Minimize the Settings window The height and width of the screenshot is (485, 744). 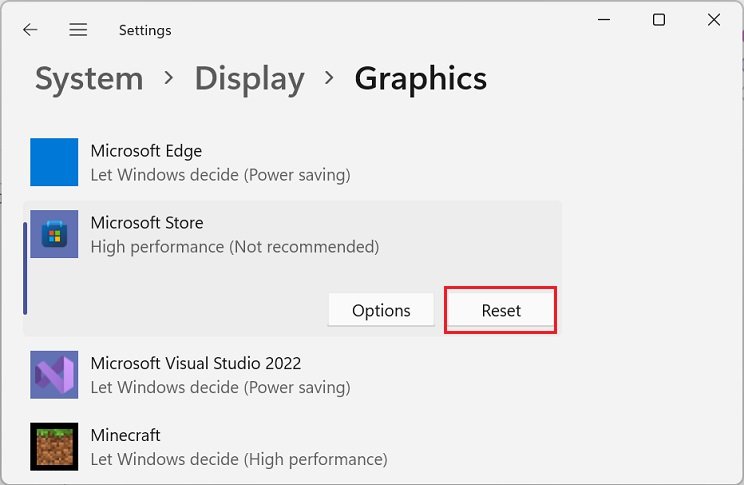[604, 20]
